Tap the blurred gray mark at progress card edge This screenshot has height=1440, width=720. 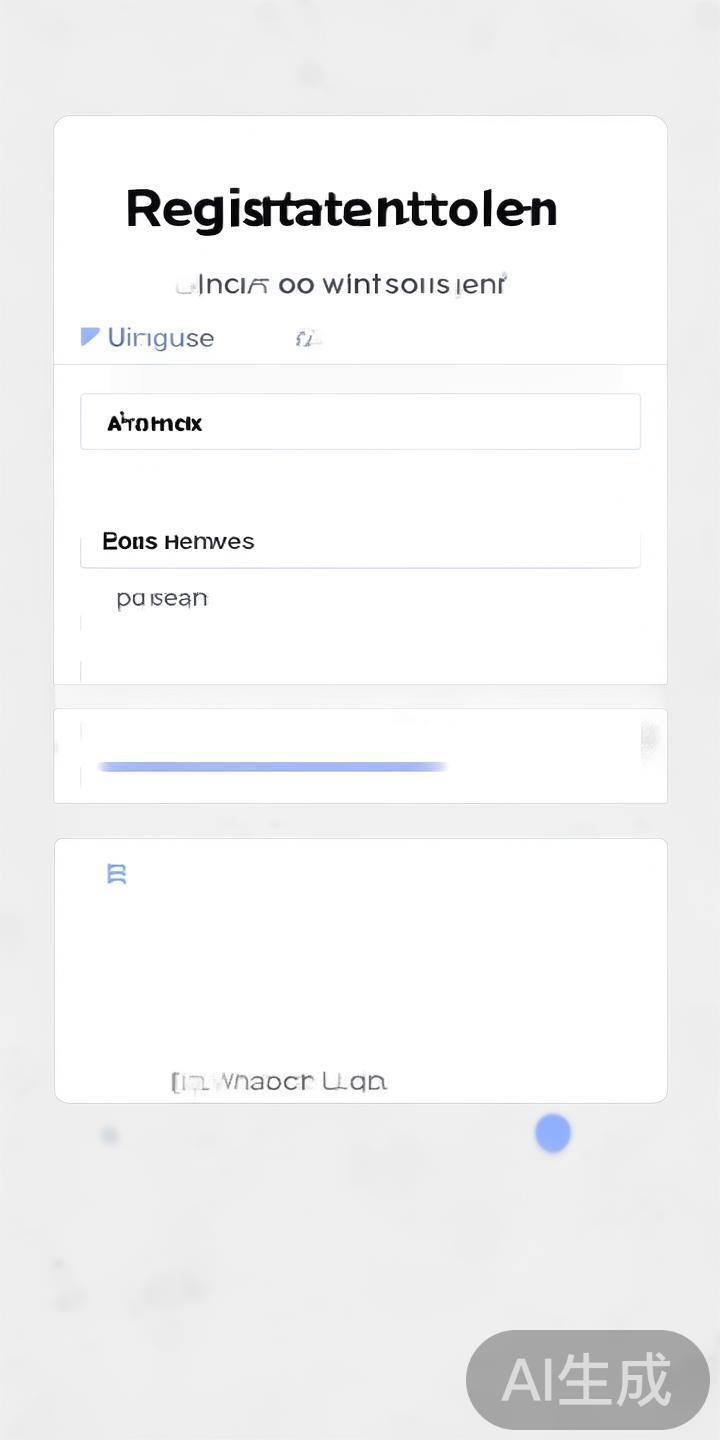[650, 739]
